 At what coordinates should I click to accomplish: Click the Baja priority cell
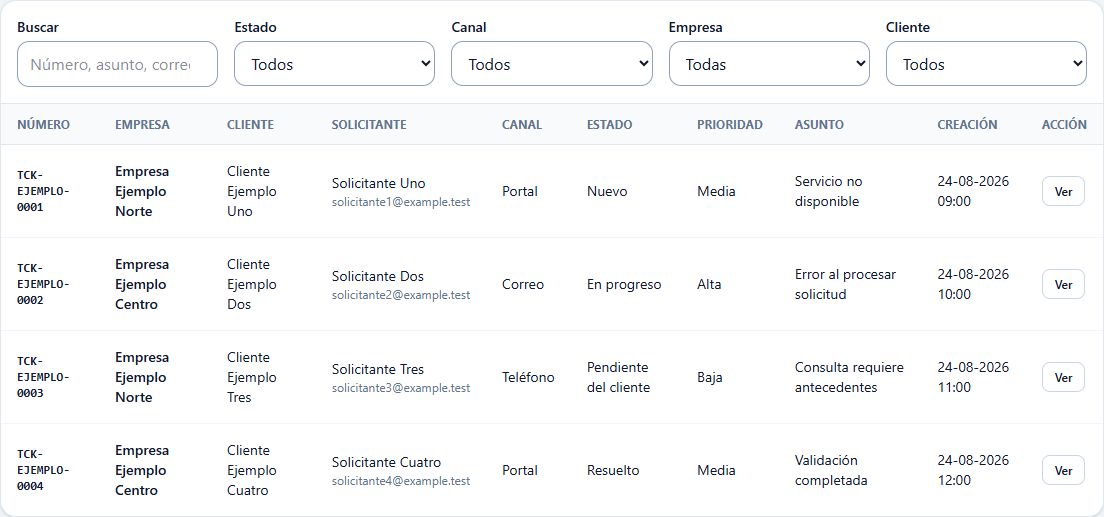pos(710,378)
